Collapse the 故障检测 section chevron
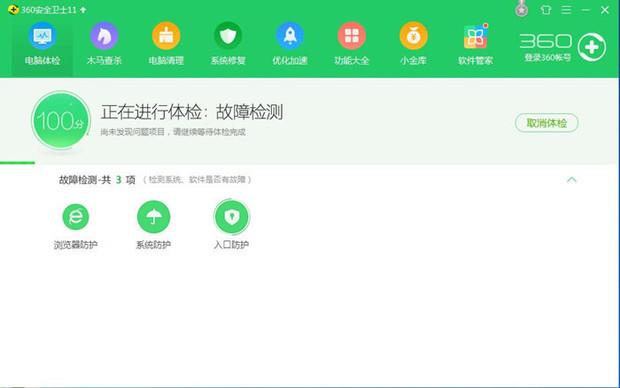This screenshot has width=620, height=388. [x=571, y=180]
